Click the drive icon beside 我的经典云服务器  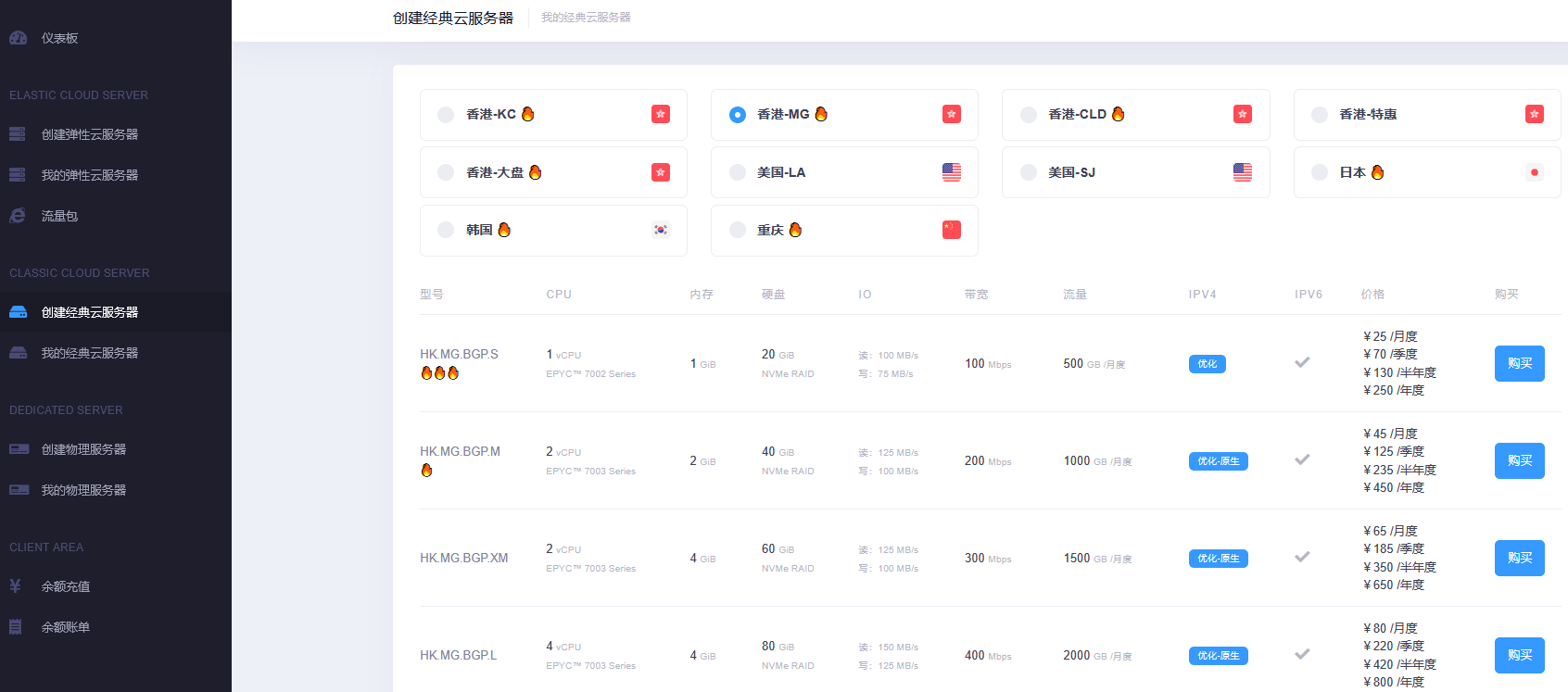[18, 353]
